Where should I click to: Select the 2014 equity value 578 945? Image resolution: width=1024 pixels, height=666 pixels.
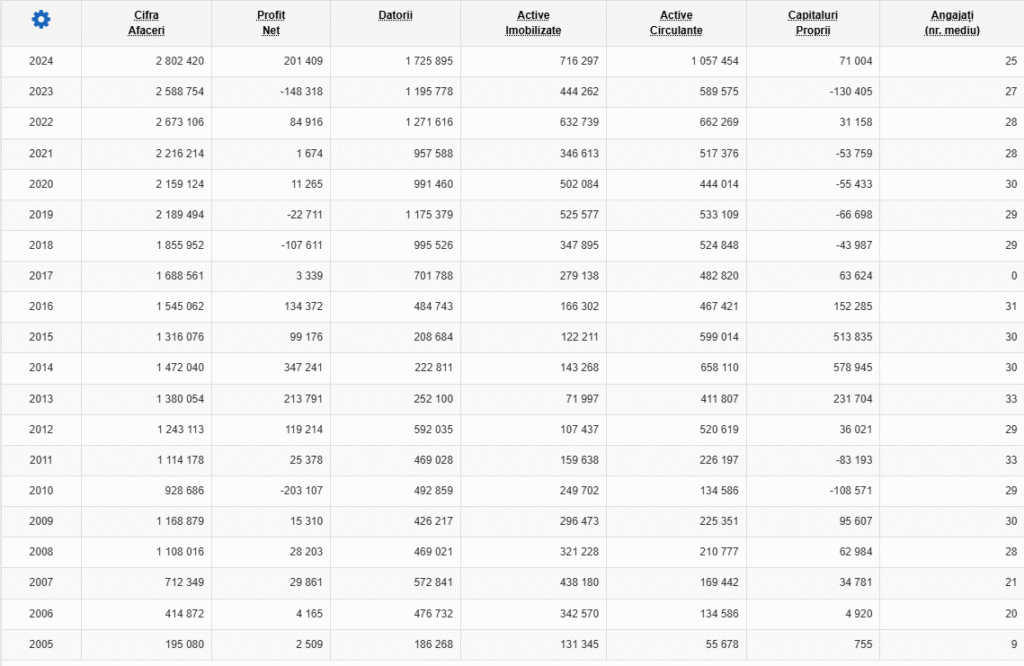tap(849, 368)
